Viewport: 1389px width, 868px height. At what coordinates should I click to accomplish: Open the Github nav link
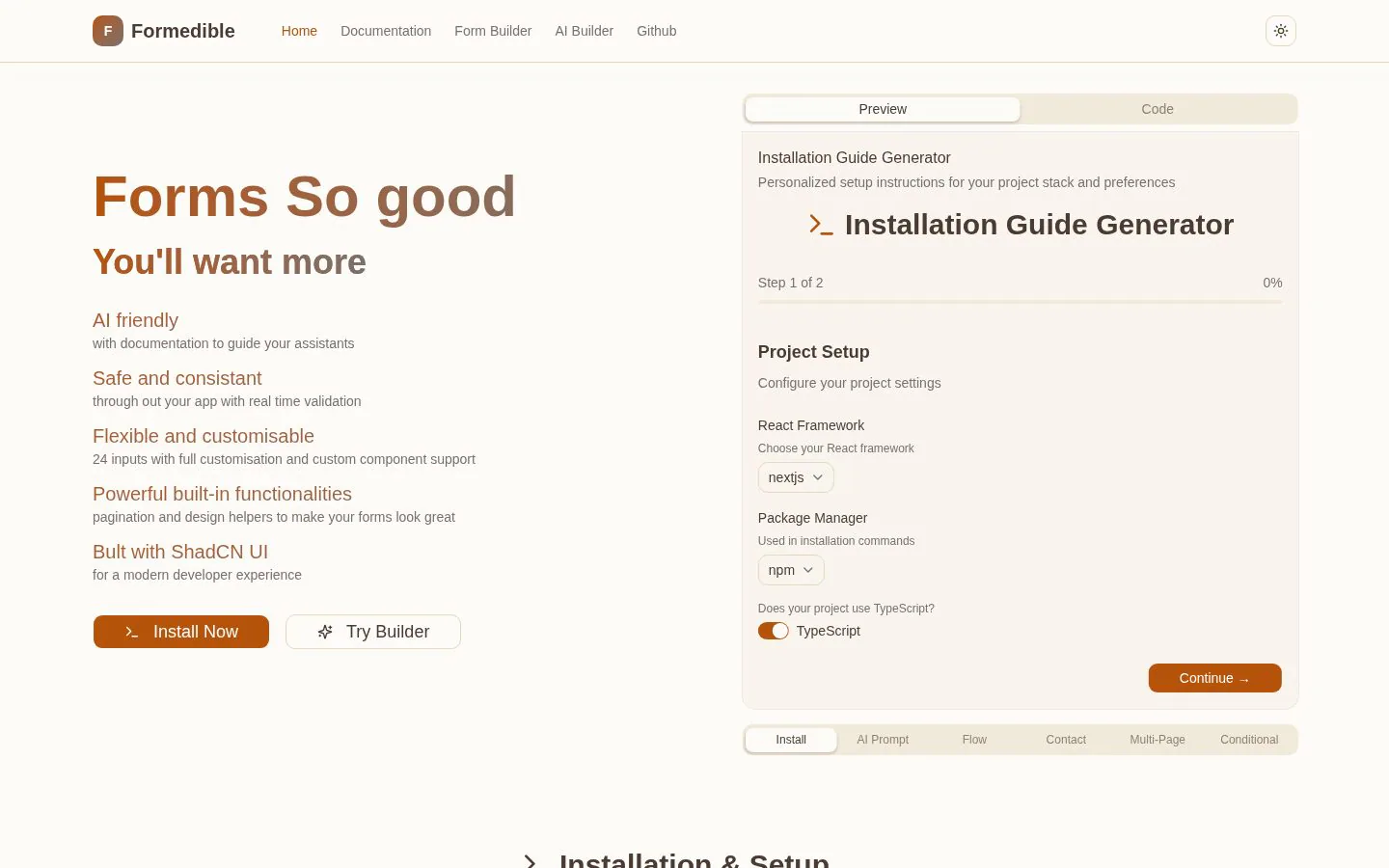[657, 31]
